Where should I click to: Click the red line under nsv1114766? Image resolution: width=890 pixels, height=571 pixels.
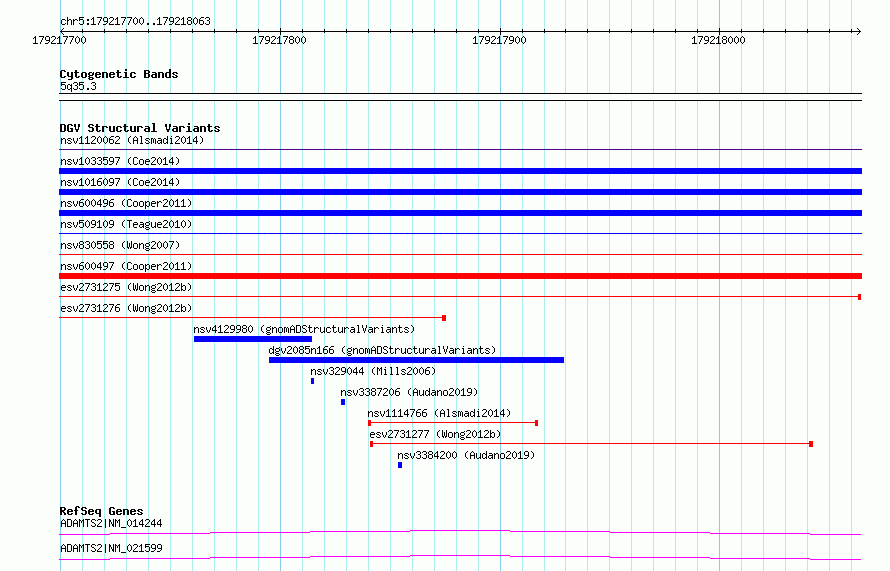click(x=453, y=423)
